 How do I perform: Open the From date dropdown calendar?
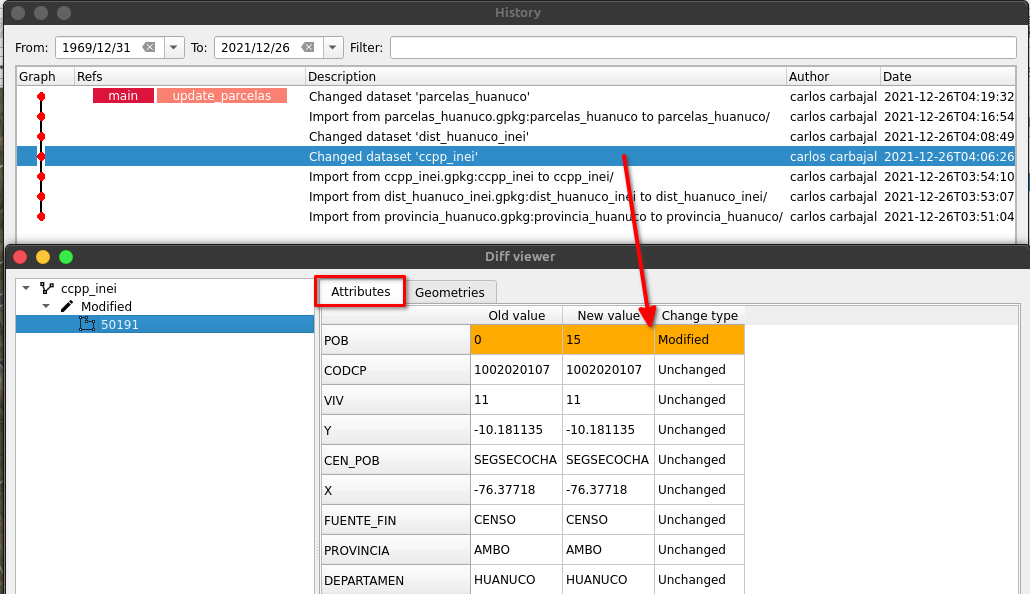pos(173,47)
